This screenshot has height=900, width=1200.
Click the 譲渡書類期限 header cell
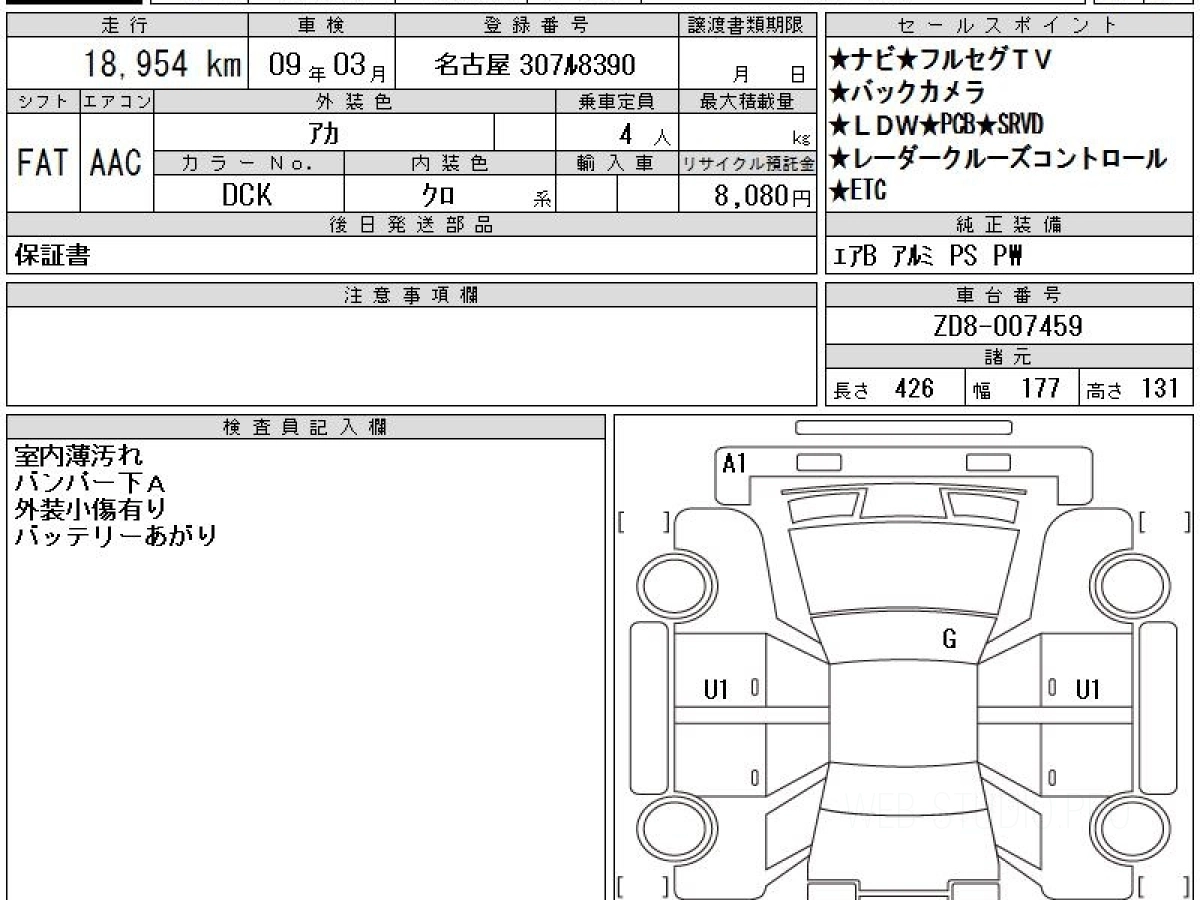748,25
